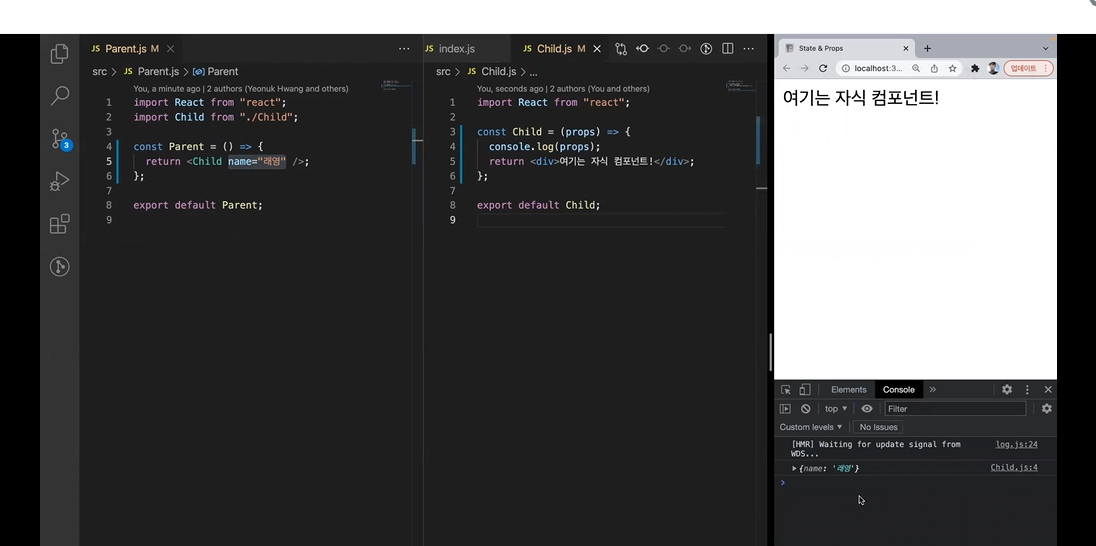1096x546 pixels.
Task: Reload the localhost page in Chrome
Action: 823,68
